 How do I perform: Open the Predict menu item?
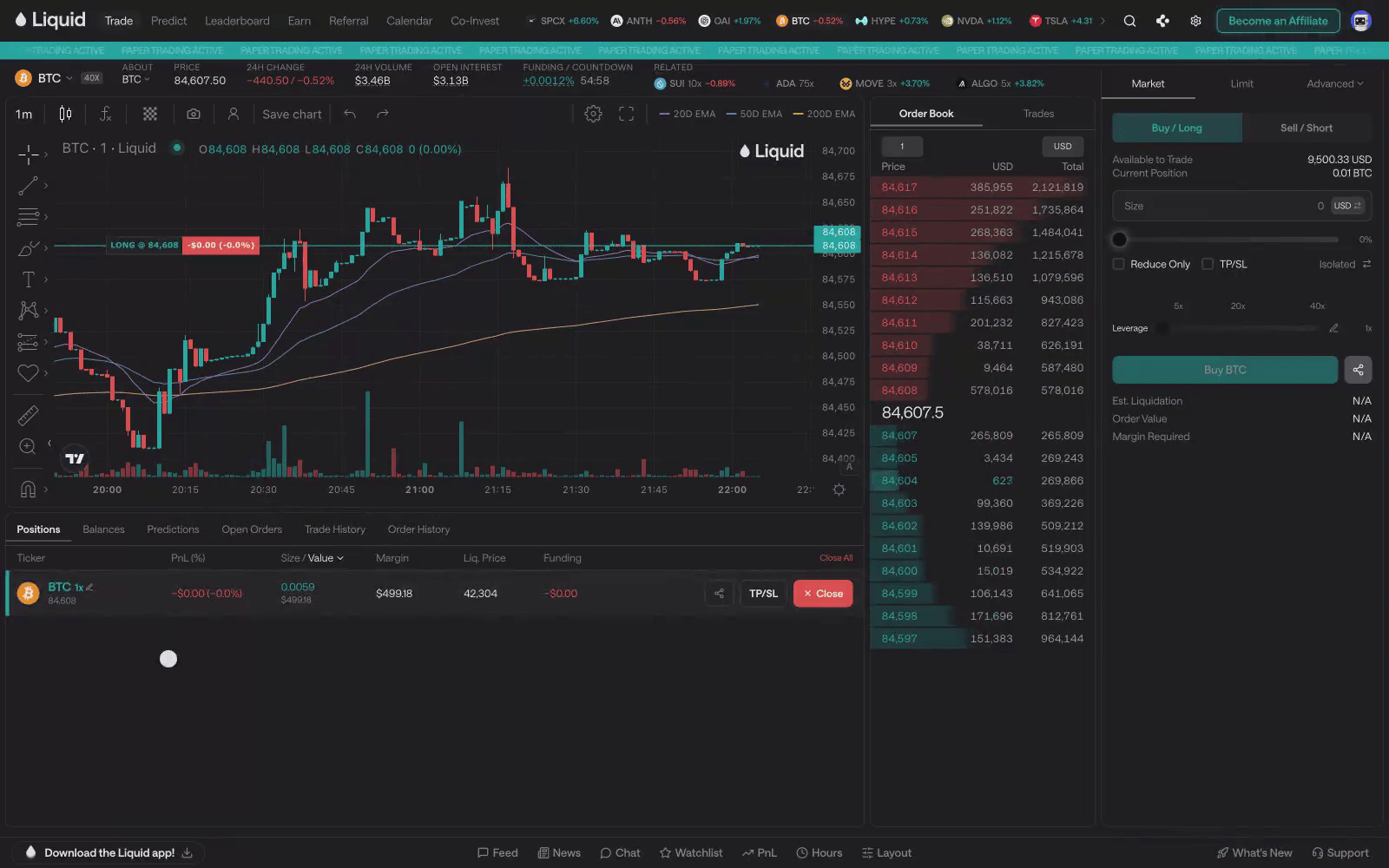[x=168, y=21]
